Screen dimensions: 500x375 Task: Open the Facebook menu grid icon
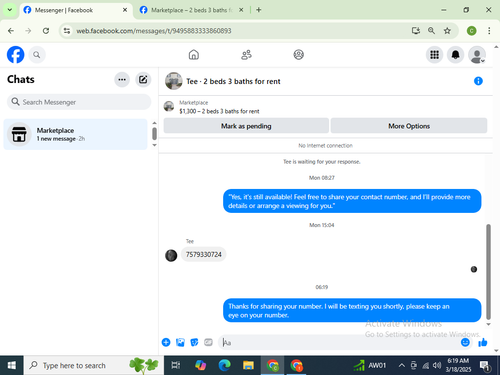point(434,55)
